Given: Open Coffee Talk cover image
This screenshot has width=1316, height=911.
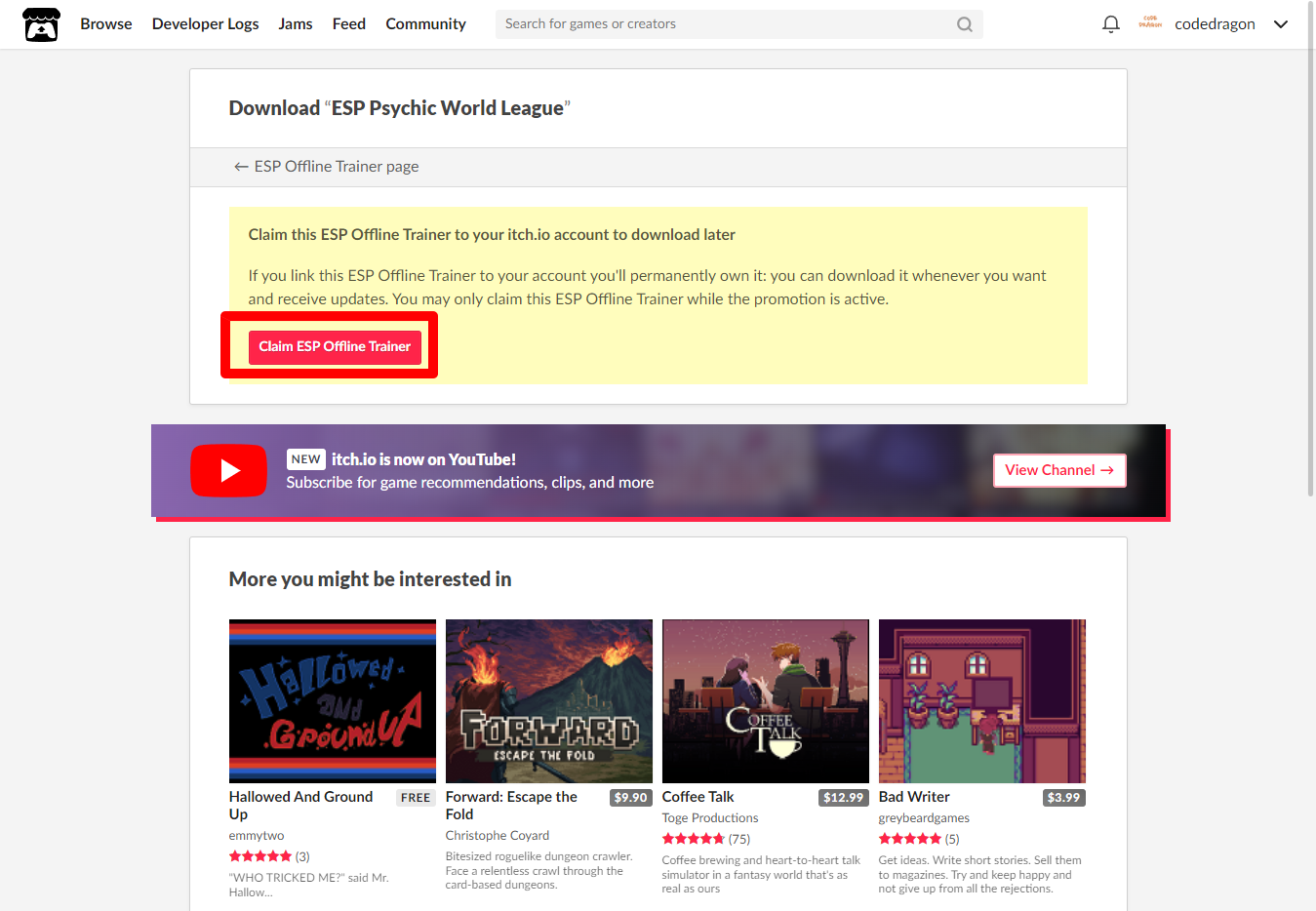Looking at the screenshot, I should pos(766,701).
